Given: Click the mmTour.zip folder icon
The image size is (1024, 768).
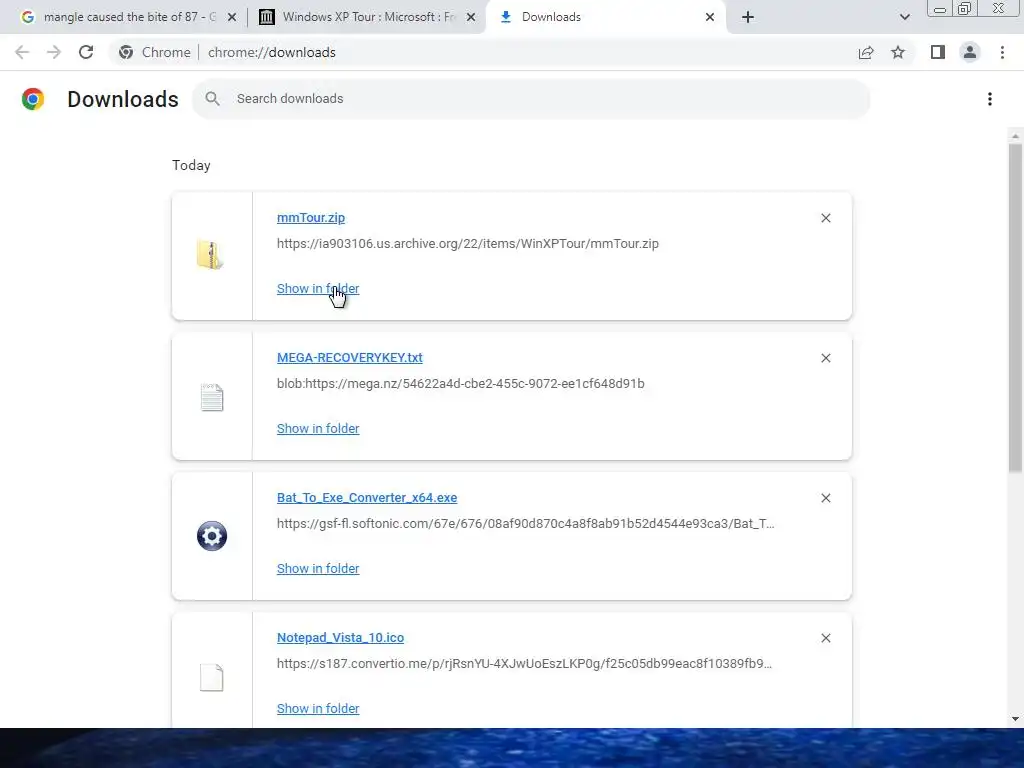Looking at the screenshot, I should pyautogui.click(x=210, y=255).
